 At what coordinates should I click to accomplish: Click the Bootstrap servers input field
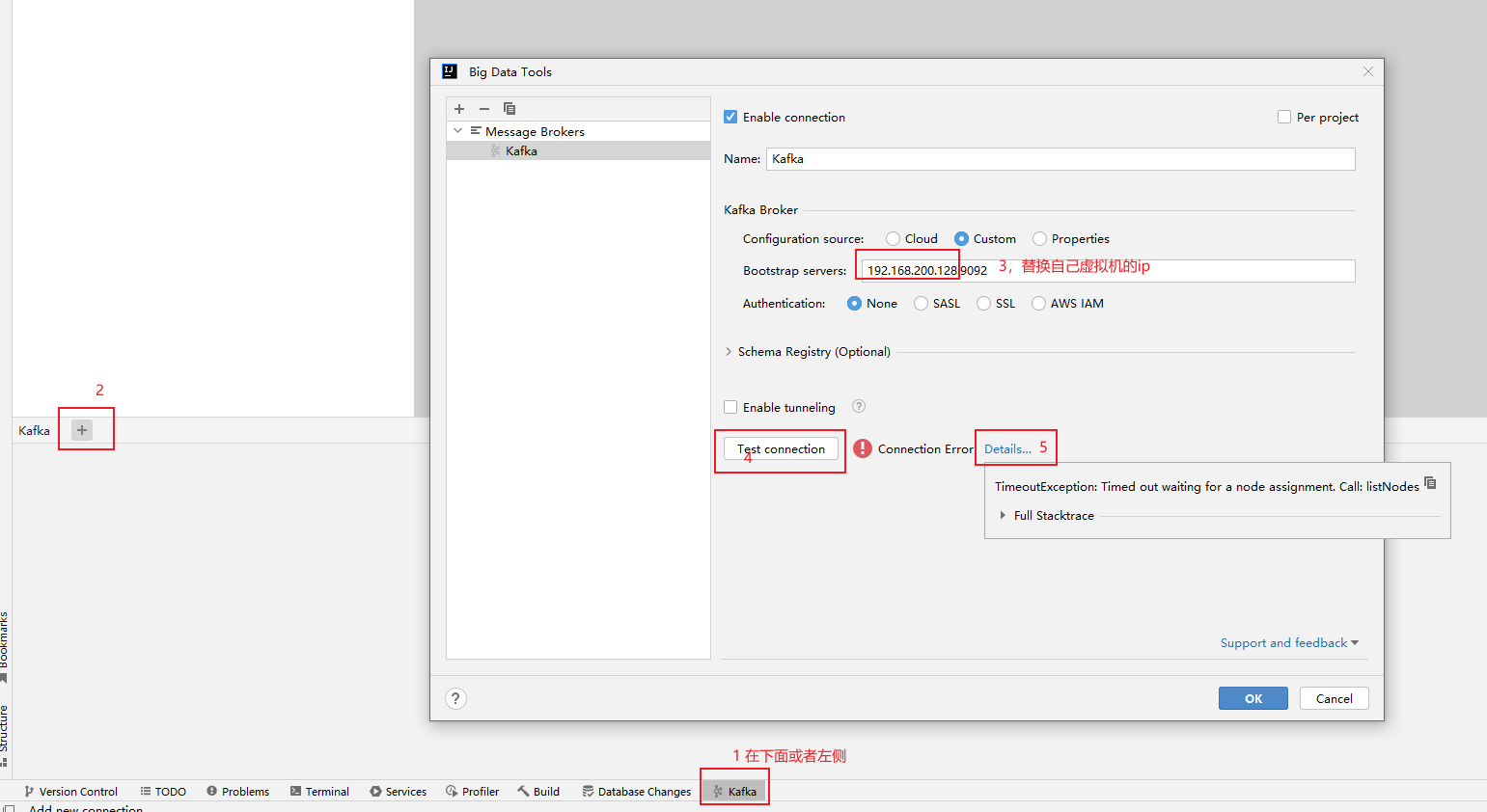tap(1108, 271)
